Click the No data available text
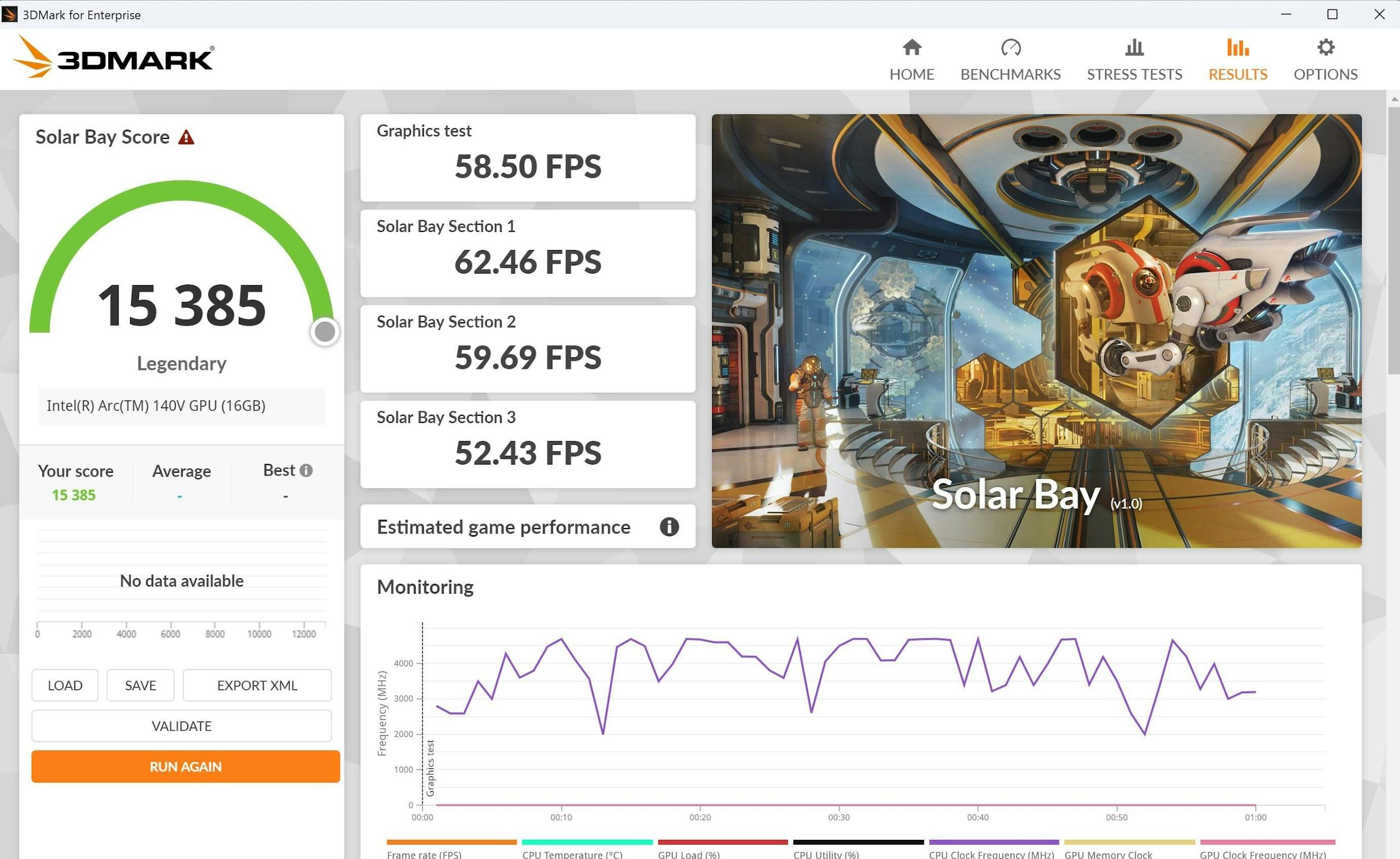 (182, 581)
